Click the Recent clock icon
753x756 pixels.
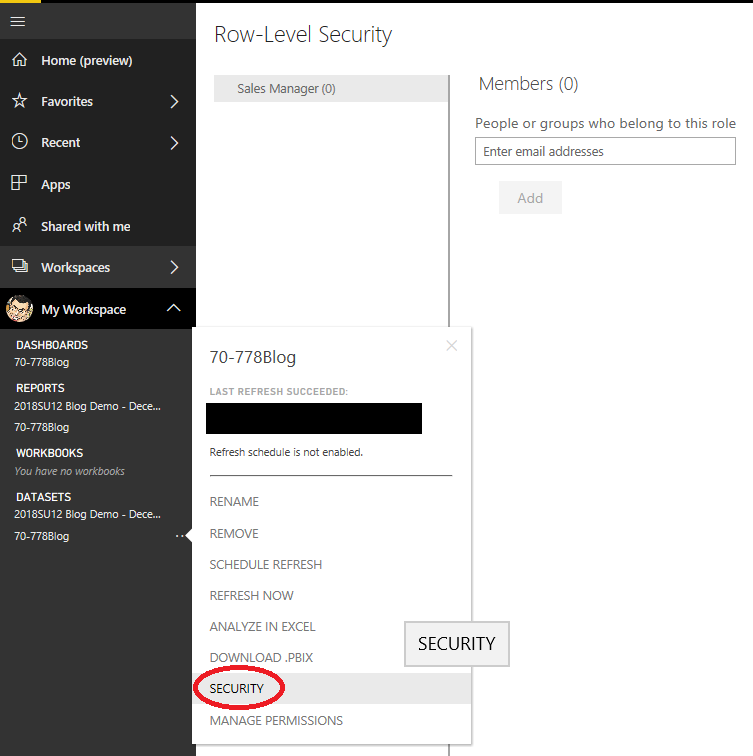(x=19, y=142)
